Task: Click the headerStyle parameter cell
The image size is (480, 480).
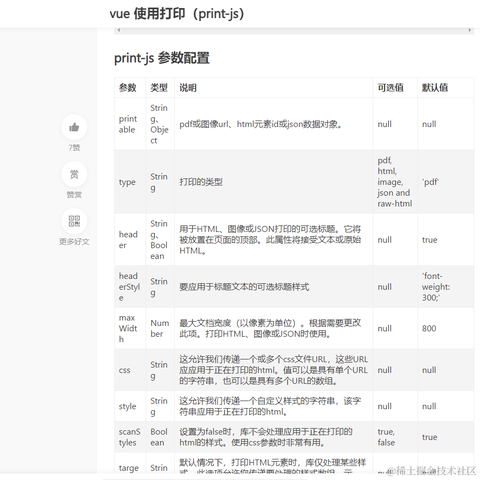Action: pos(130,287)
